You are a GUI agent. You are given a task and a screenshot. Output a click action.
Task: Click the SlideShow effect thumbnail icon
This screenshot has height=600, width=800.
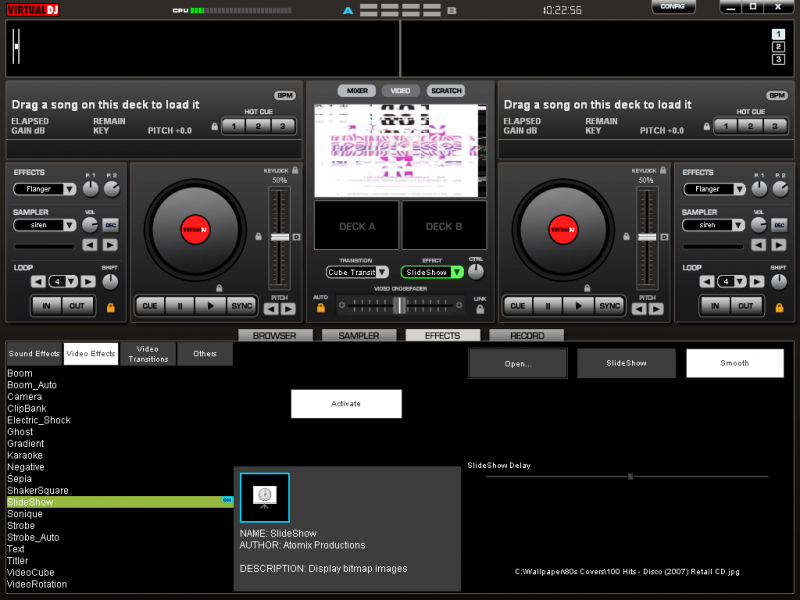point(265,497)
